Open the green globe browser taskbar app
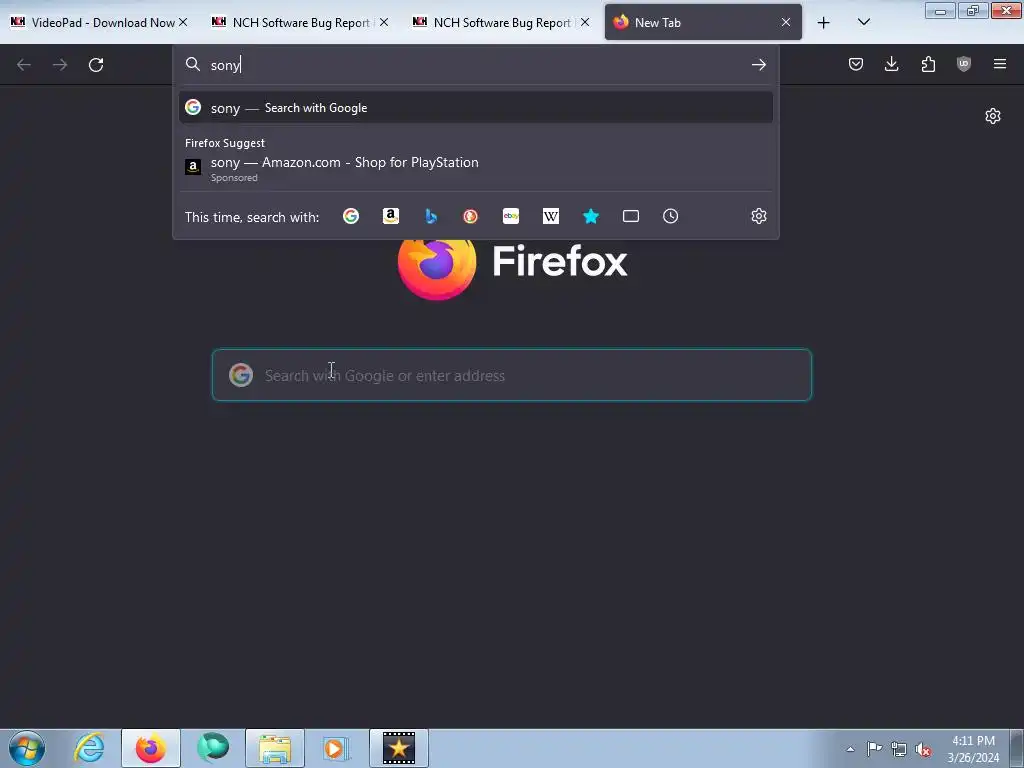The height and width of the screenshot is (768, 1024). pos(213,748)
